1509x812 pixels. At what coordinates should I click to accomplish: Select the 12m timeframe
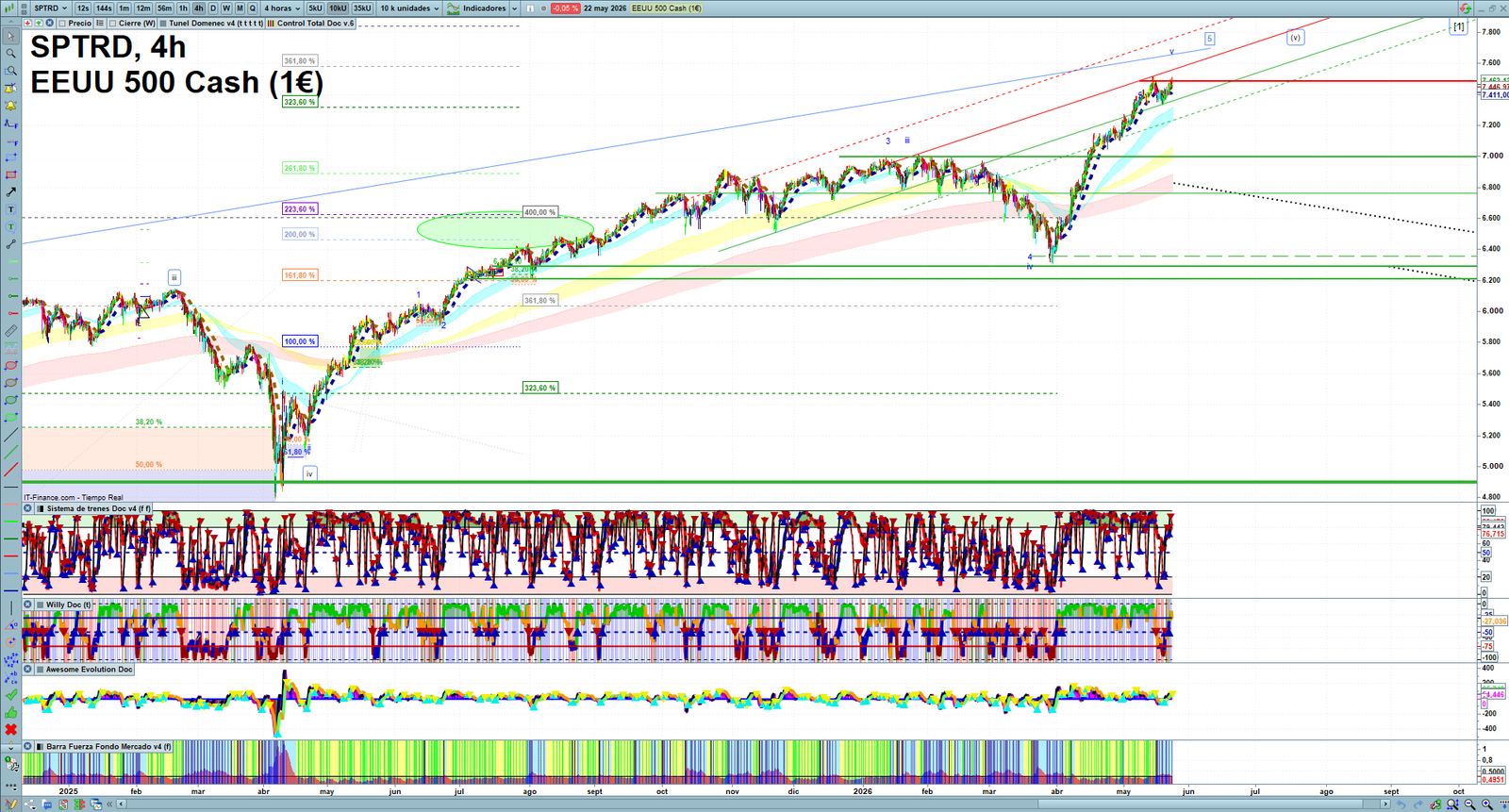(x=143, y=8)
